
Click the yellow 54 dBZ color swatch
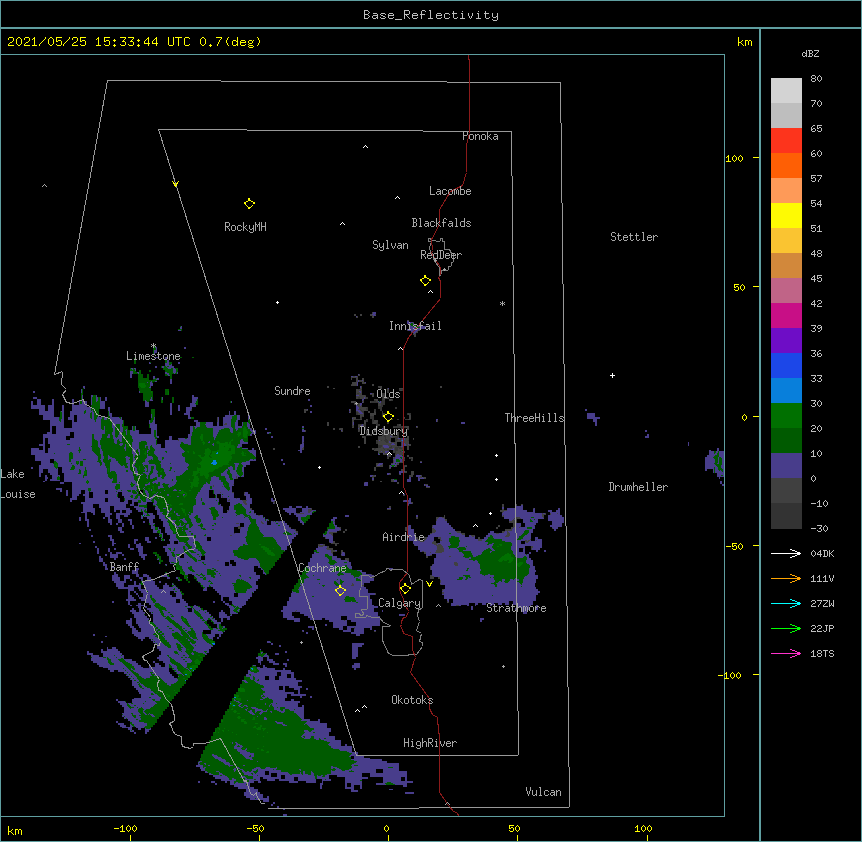point(786,215)
